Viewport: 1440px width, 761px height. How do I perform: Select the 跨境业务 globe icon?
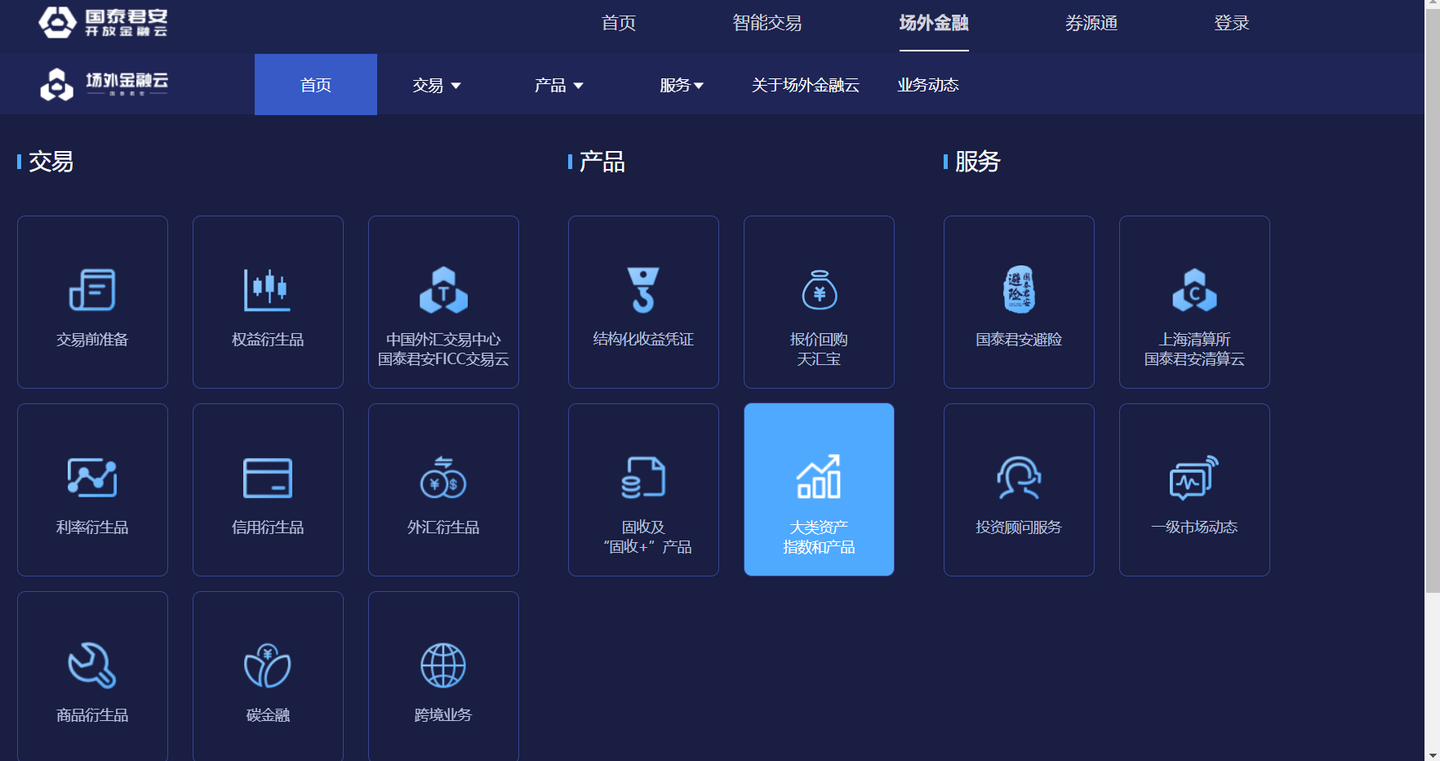pos(443,663)
